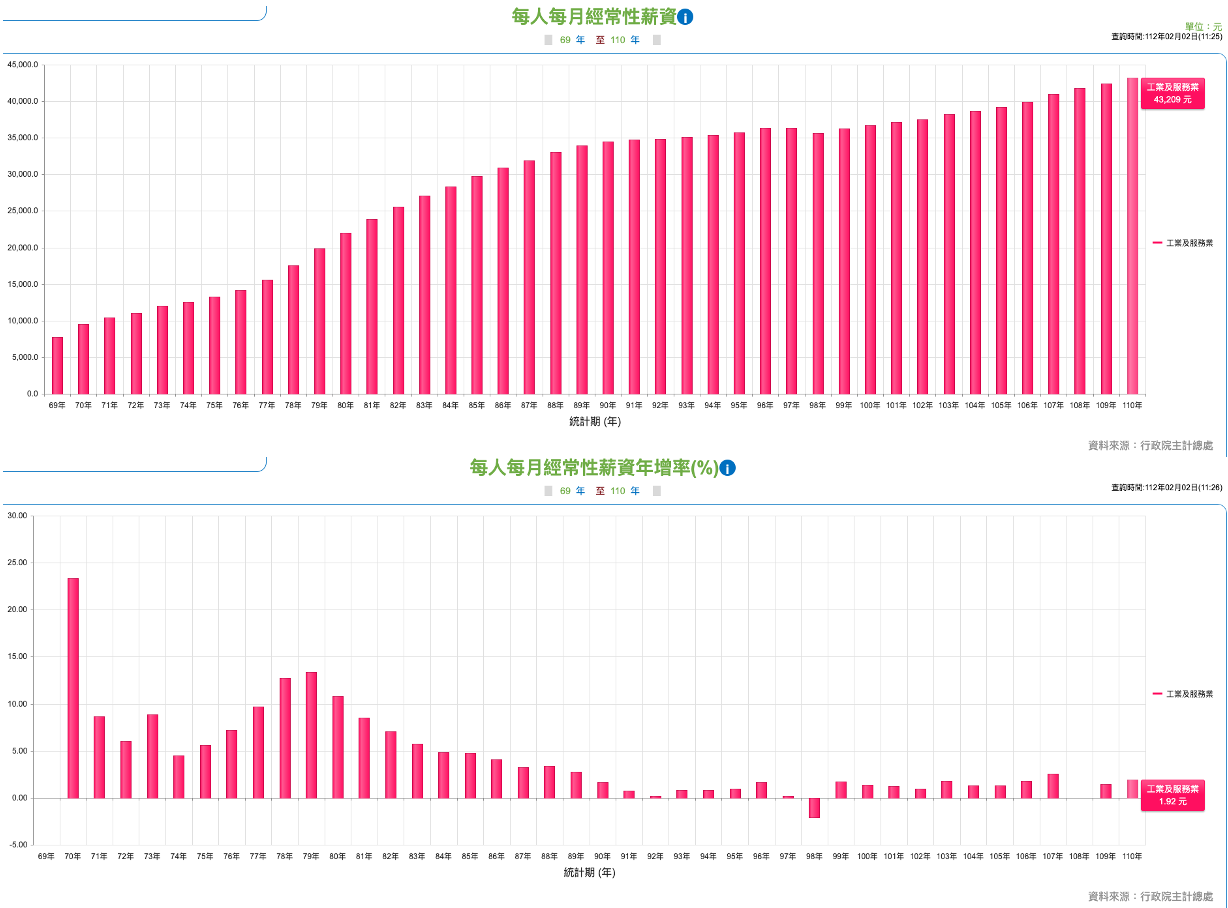Viewport: 1228px width, 908px height.
Task: Click negative 98年 bar in growth-rate chart
Action: [x=815, y=808]
